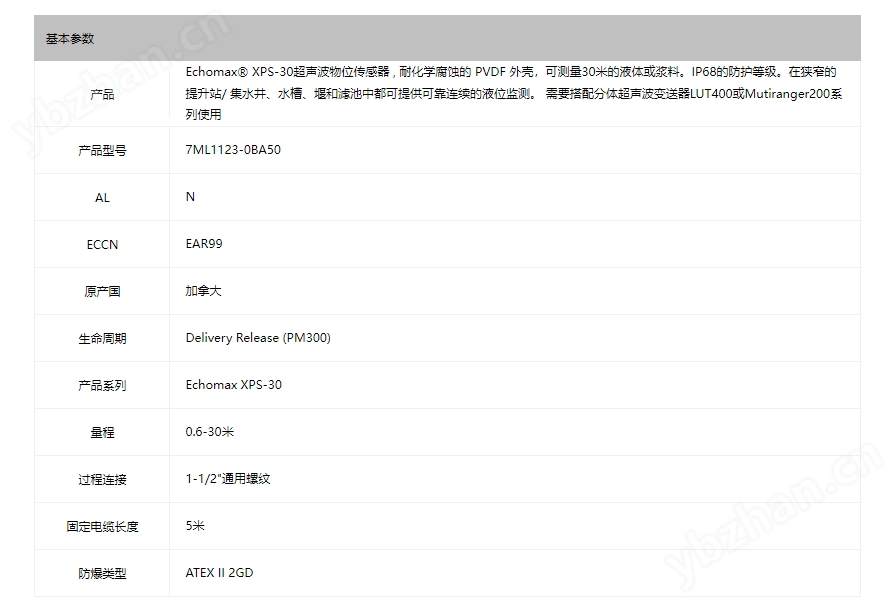Viewport: 896px width, 604px height.
Task: Select the Echomax XPS-30 series value
Action: point(233,385)
